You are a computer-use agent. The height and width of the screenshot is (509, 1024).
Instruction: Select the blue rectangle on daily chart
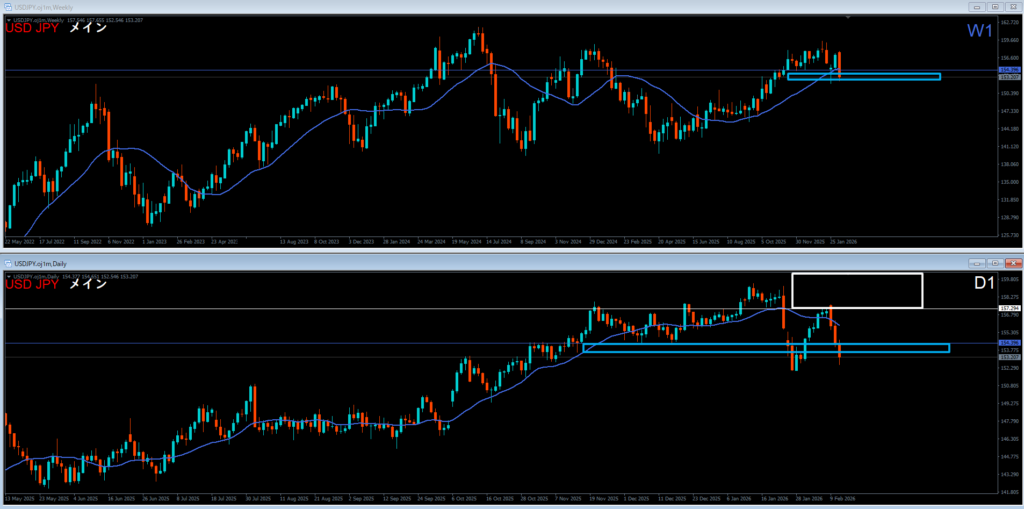[765, 348]
